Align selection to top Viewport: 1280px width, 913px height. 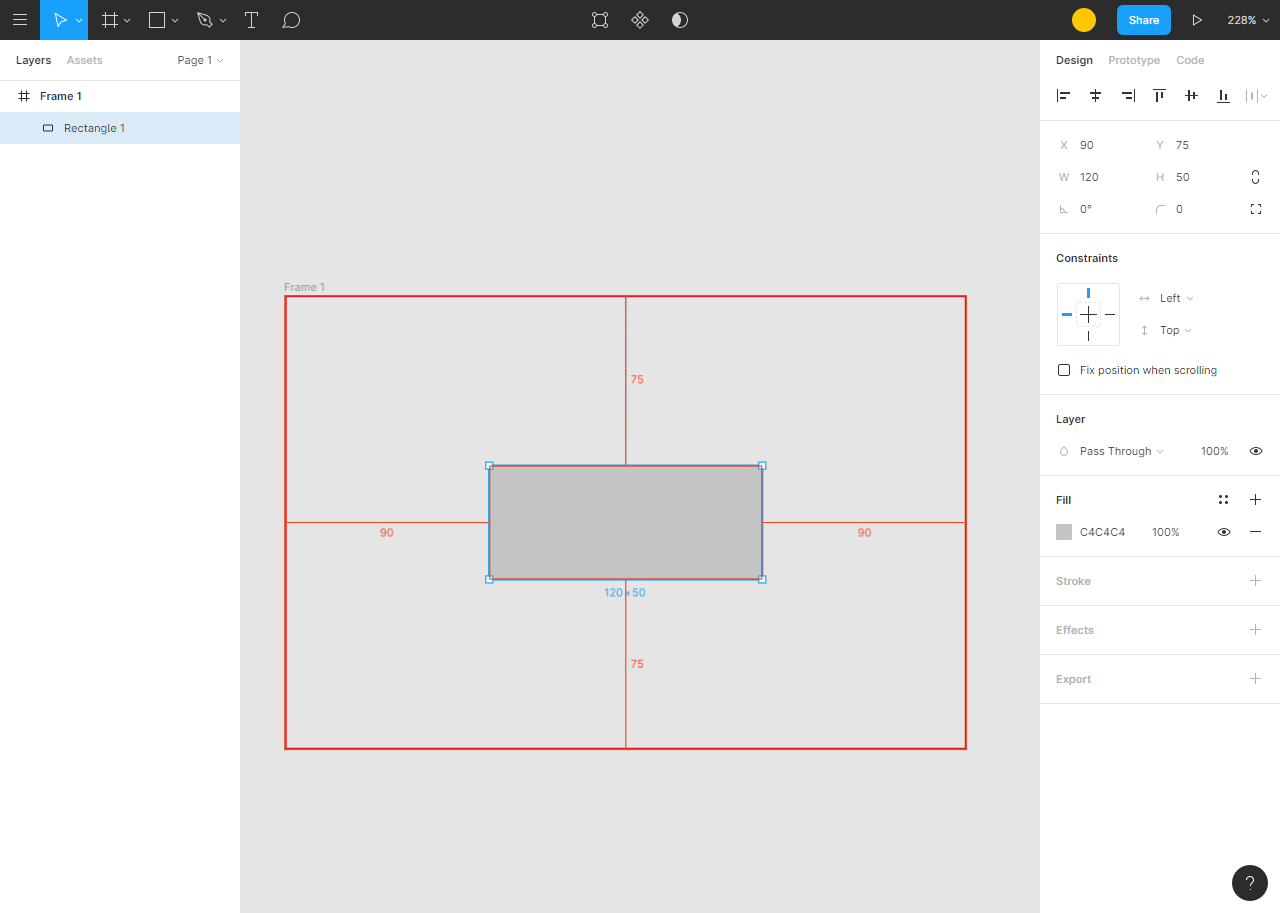click(1160, 96)
